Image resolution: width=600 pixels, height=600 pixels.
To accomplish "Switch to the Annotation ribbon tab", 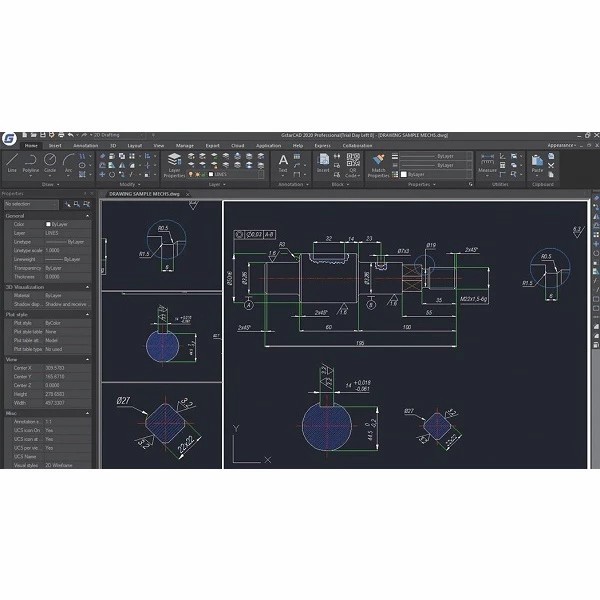I will click(85, 146).
